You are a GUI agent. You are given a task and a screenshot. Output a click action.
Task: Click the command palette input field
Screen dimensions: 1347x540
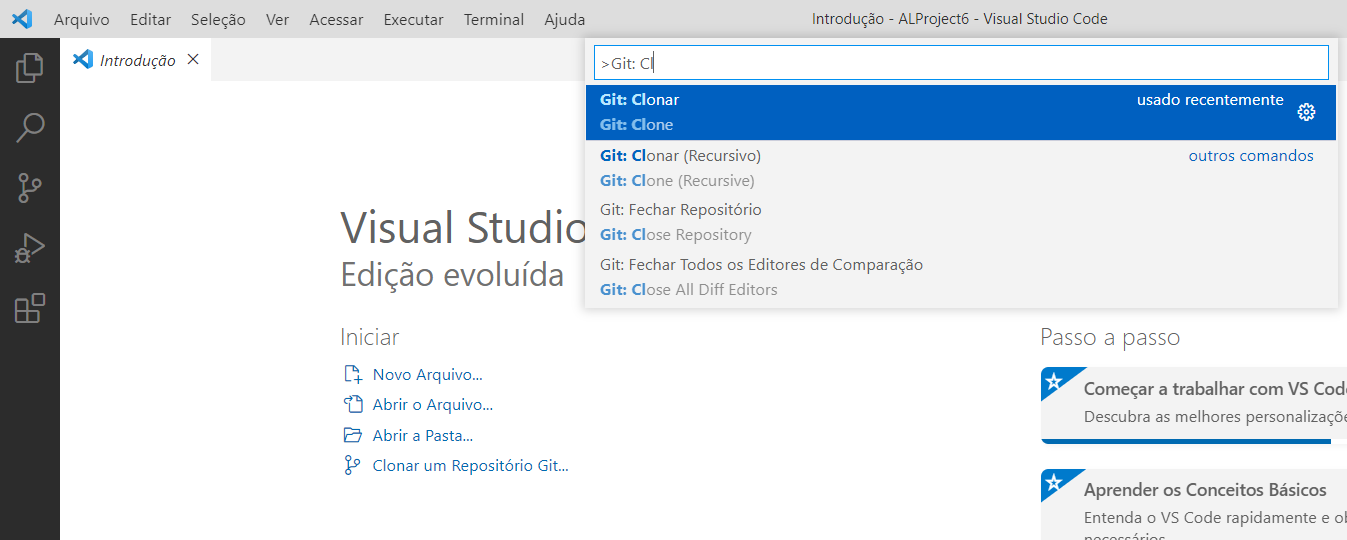click(x=961, y=63)
